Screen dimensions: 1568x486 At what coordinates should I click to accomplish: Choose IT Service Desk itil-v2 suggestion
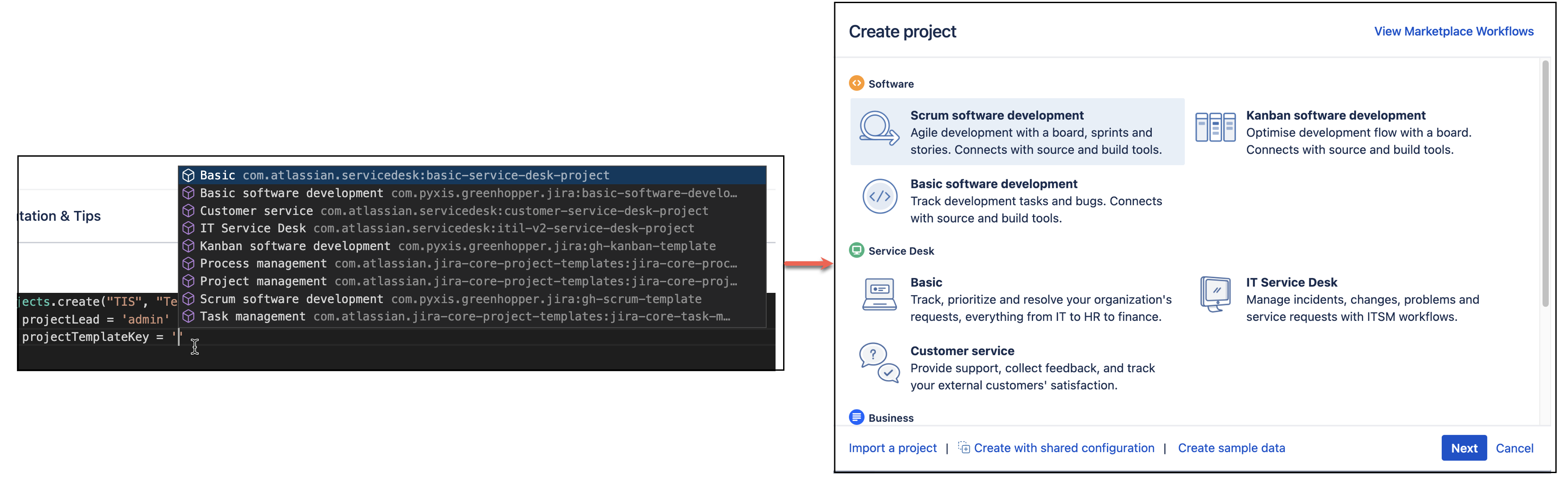[x=472, y=228]
